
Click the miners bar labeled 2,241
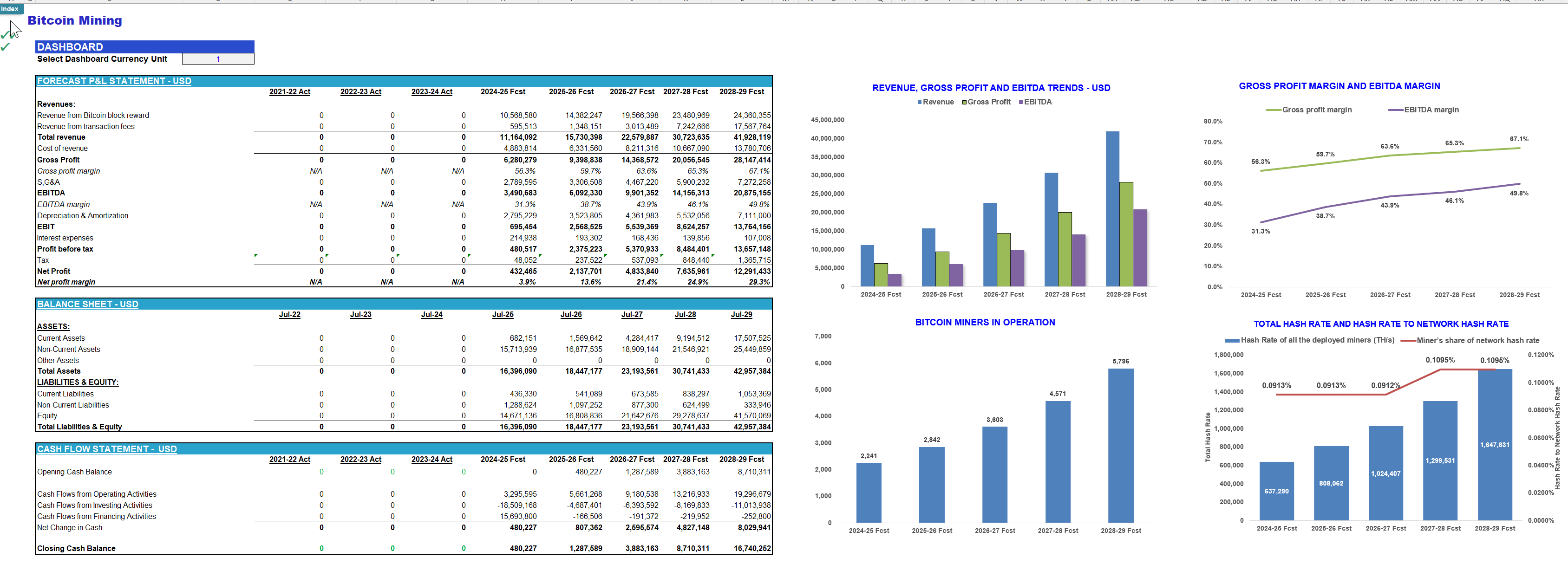pyautogui.click(x=869, y=493)
